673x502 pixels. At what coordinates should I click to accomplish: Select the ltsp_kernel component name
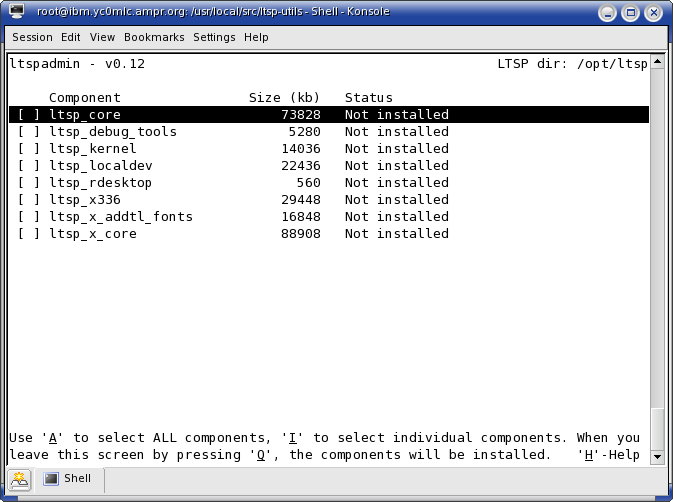tap(93, 149)
